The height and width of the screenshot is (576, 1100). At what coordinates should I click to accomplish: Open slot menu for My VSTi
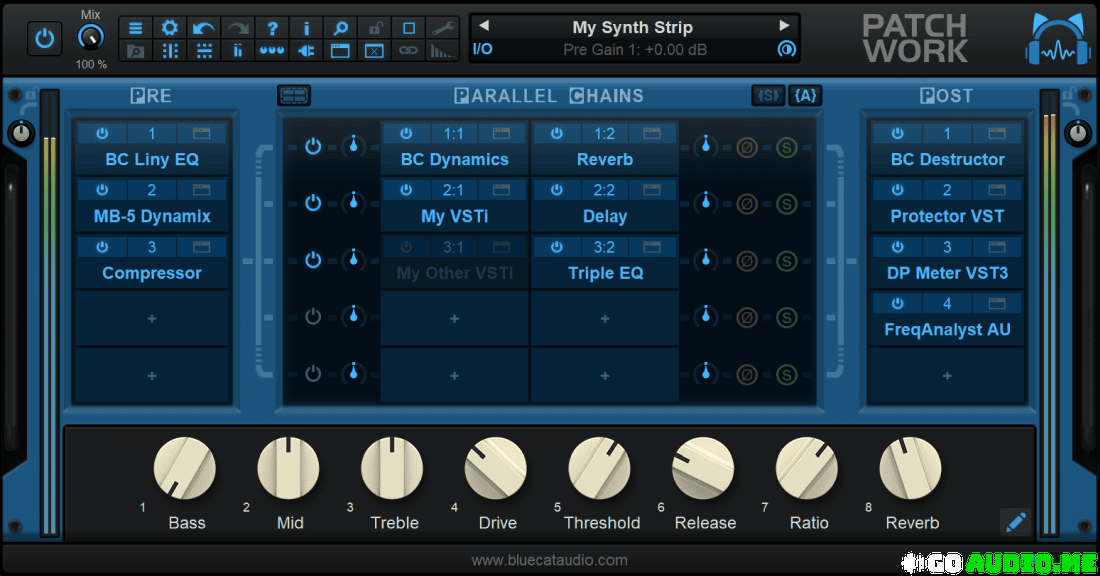pos(455,216)
